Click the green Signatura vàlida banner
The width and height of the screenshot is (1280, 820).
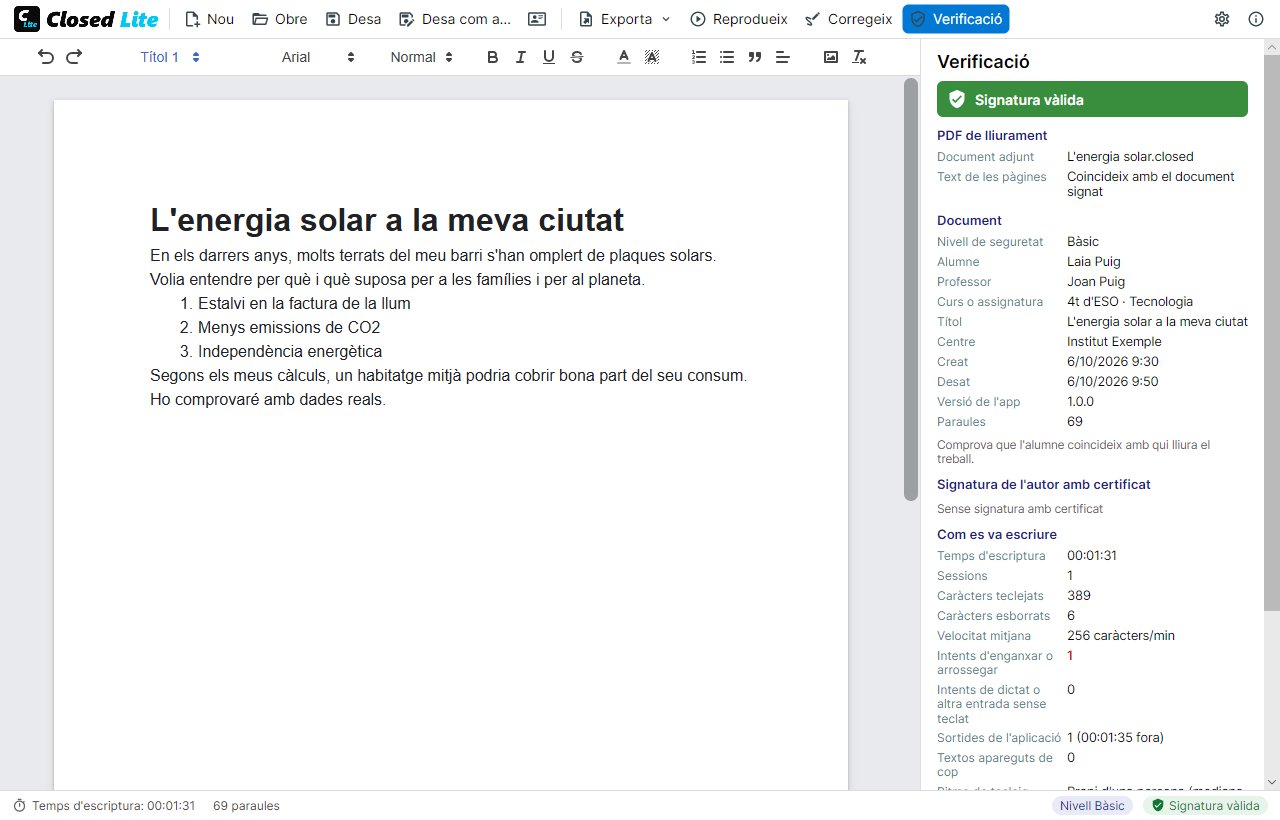coord(1092,99)
